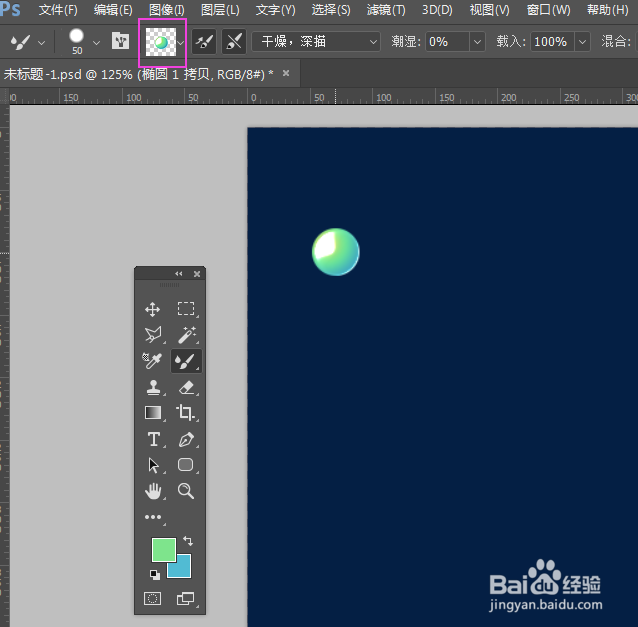638x627 pixels.
Task: Select the Path Selection tool
Action: (153, 465)
